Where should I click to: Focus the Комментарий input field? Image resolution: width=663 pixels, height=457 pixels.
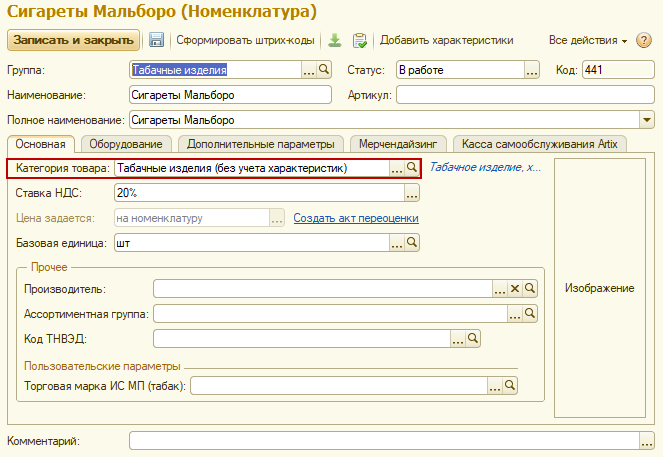(384, 441)
